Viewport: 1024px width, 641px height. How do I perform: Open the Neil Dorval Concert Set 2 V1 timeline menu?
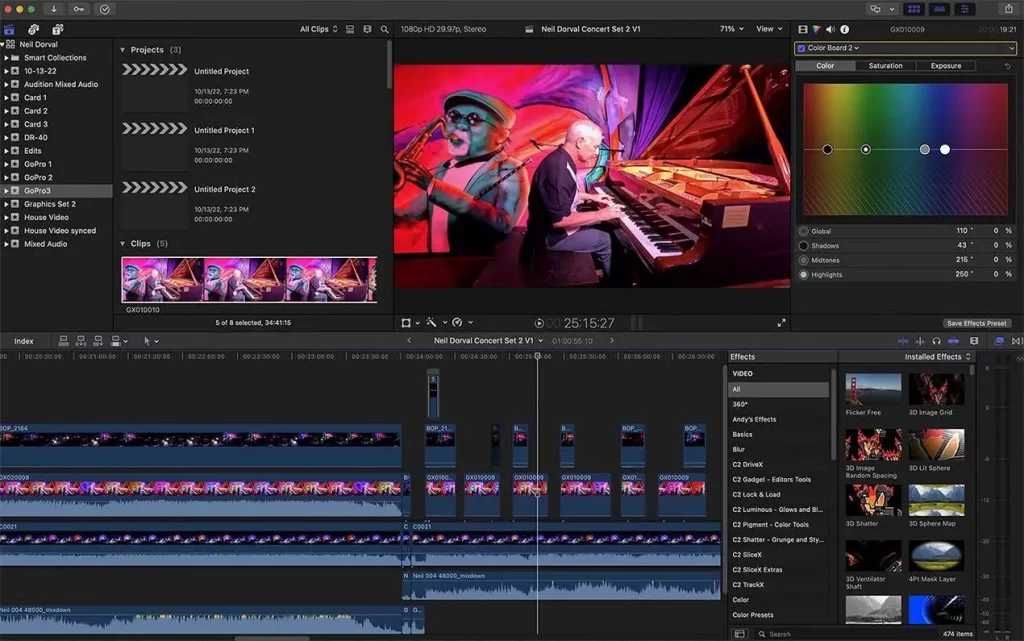[x=488, y=341]
